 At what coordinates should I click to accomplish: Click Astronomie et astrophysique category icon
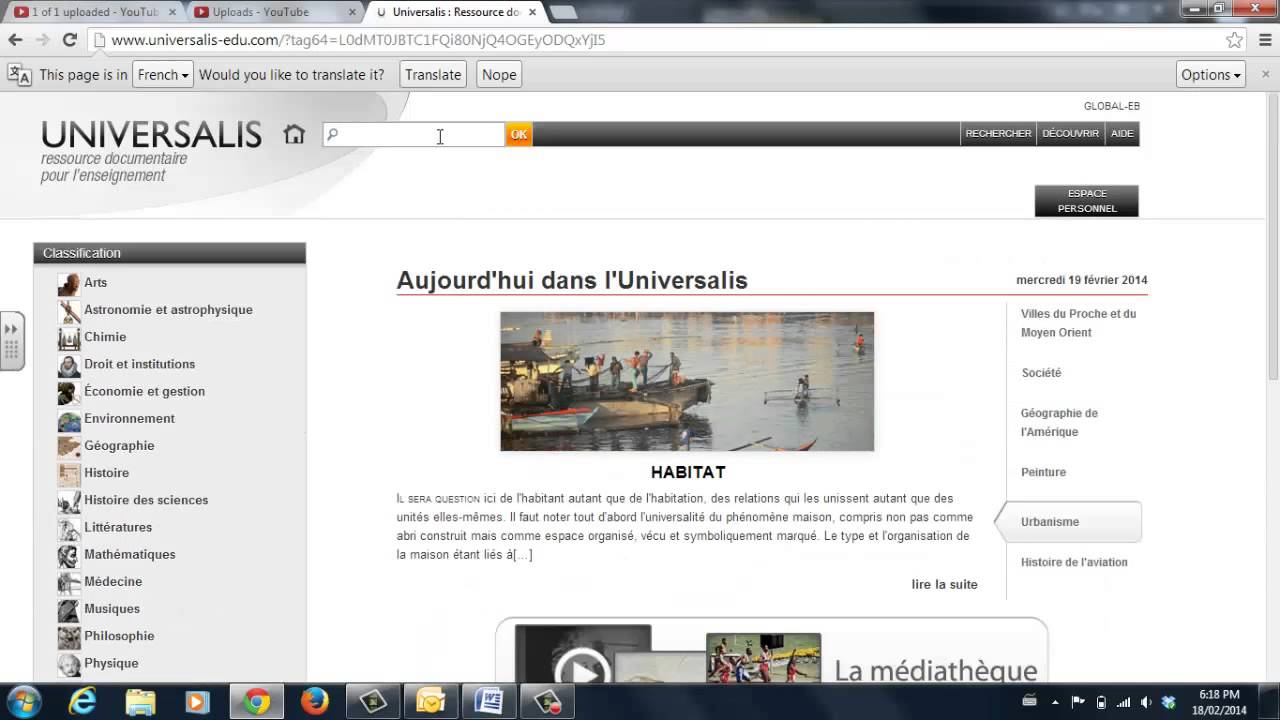pos(69,311)
